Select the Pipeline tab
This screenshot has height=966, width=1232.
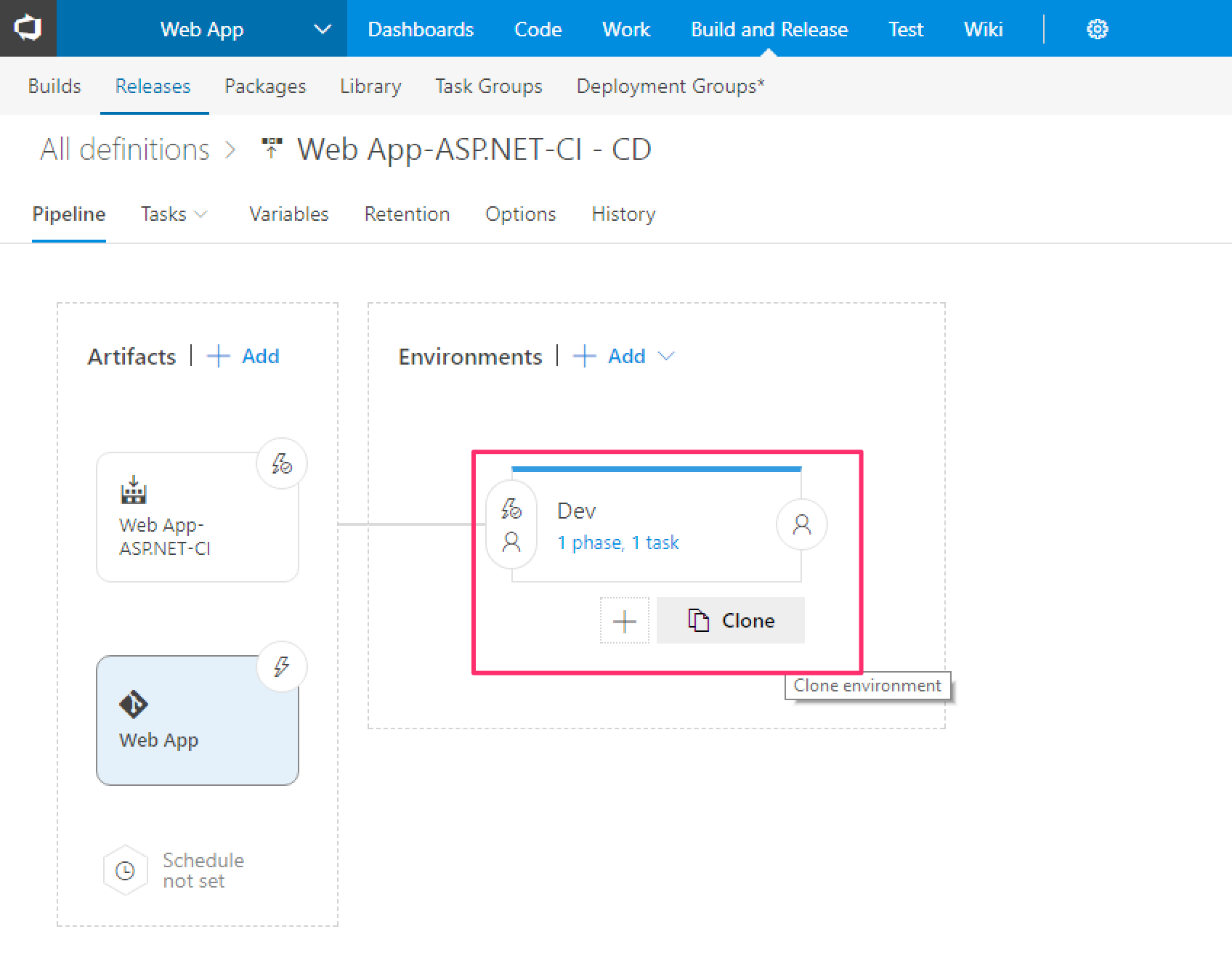tap(69, 214)
